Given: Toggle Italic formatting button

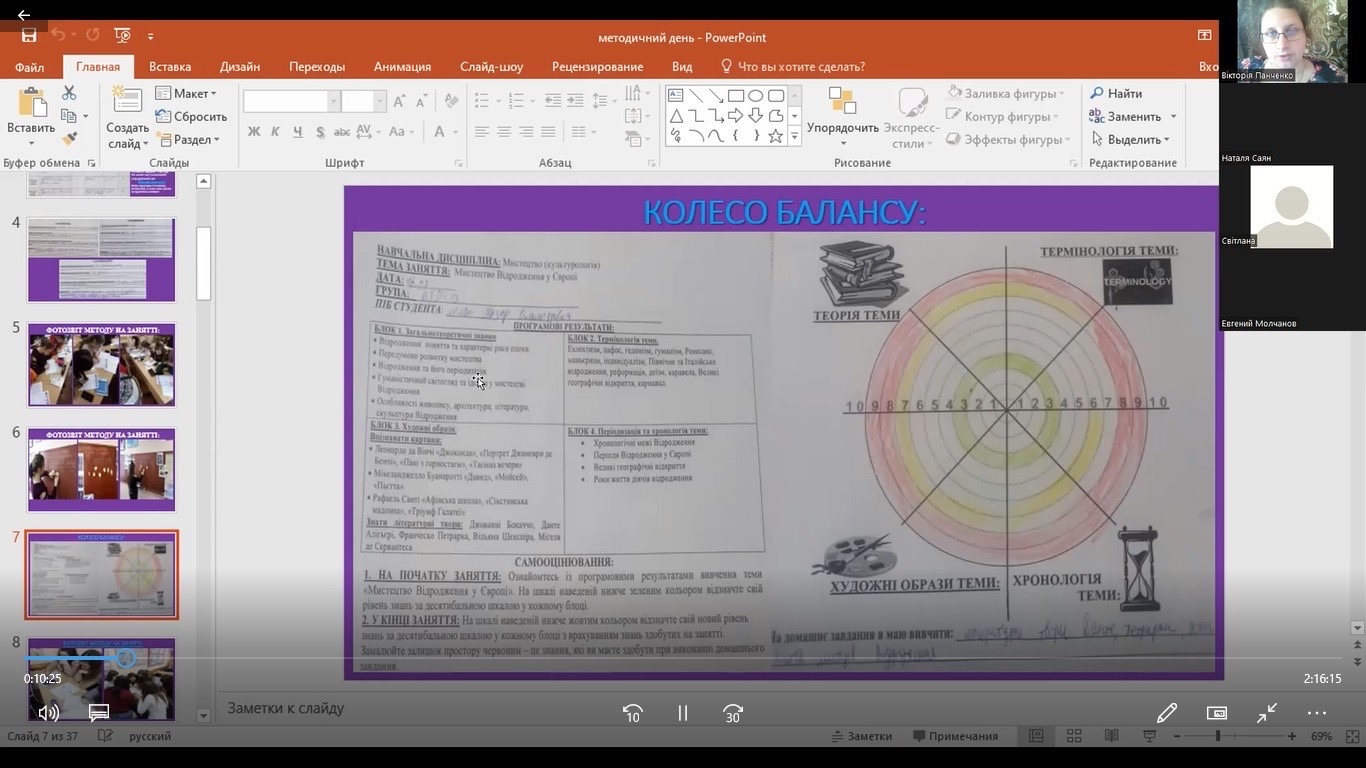Looking at the screenshot, I should [276, 132].
